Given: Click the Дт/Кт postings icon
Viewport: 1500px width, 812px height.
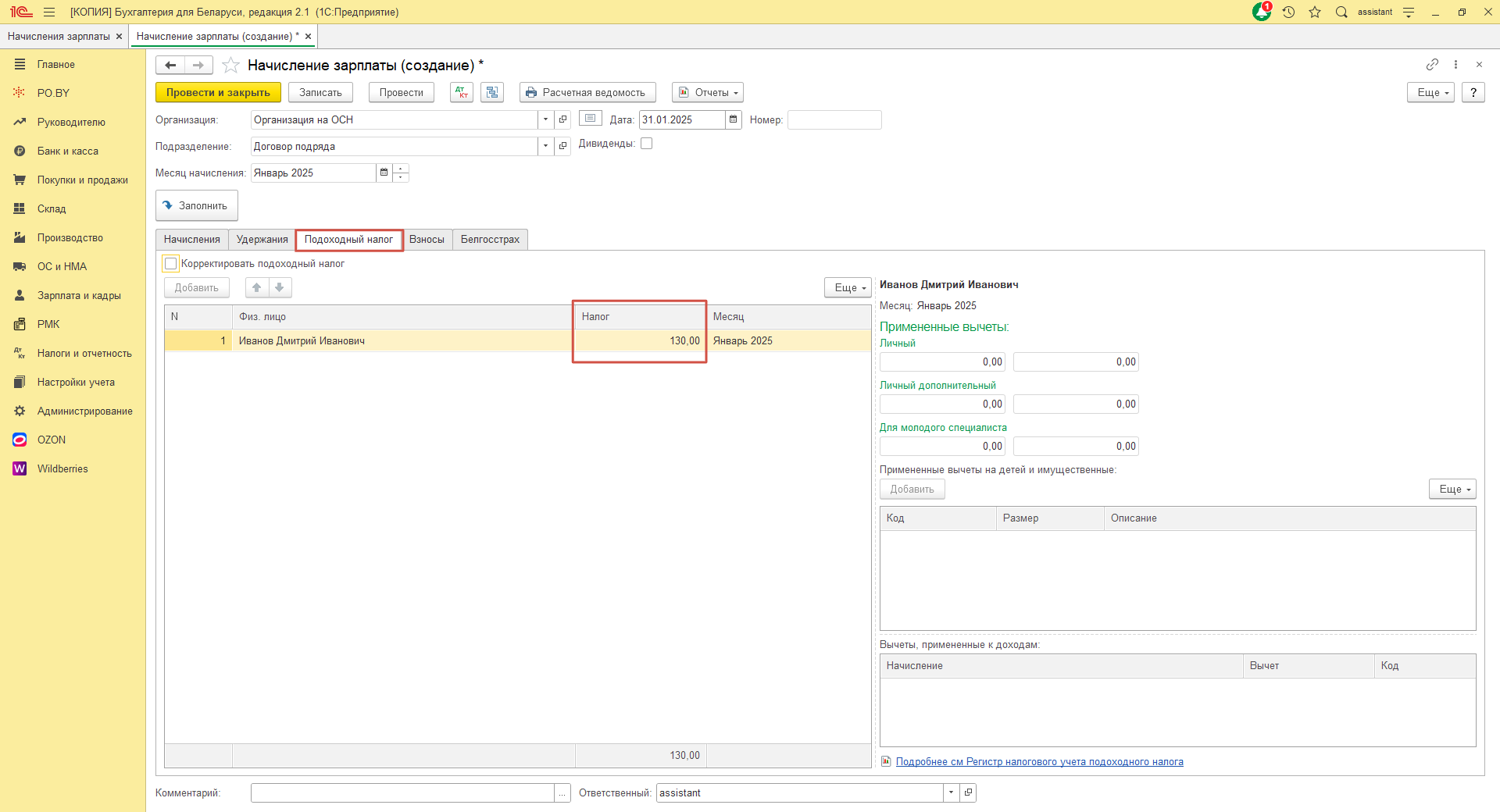Looking at the screenshot, I should 462,92.
